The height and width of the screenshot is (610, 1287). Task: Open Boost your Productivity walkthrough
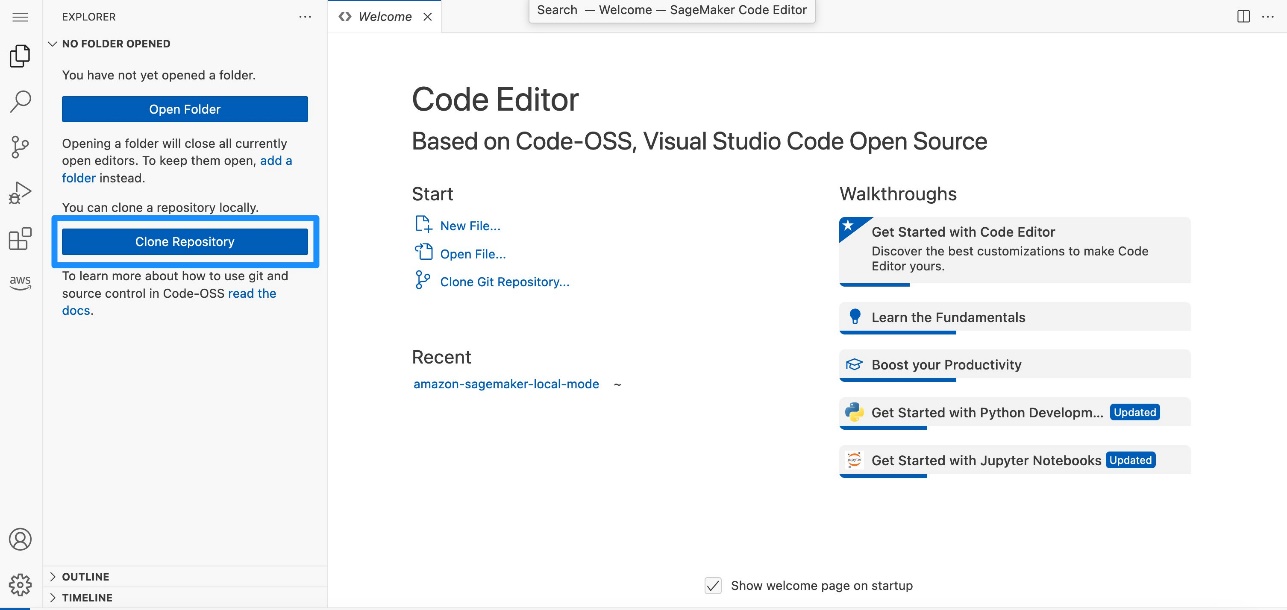coord(1015,365)
